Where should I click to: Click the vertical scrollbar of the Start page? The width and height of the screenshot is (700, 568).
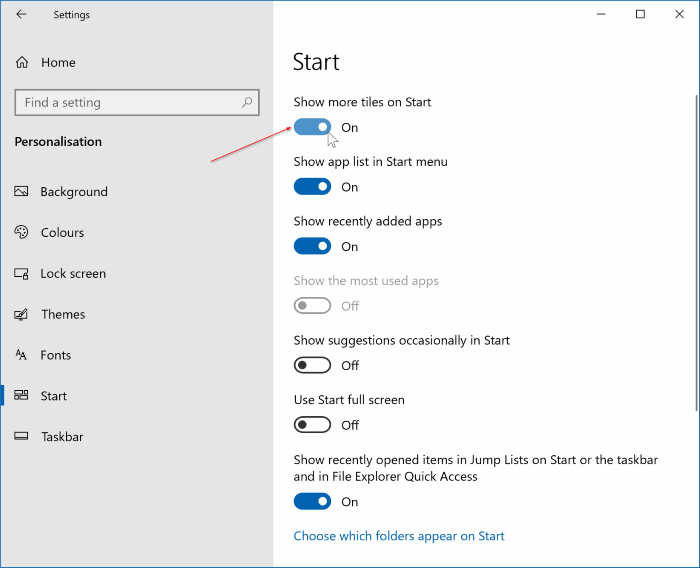[x=696, y=252]
